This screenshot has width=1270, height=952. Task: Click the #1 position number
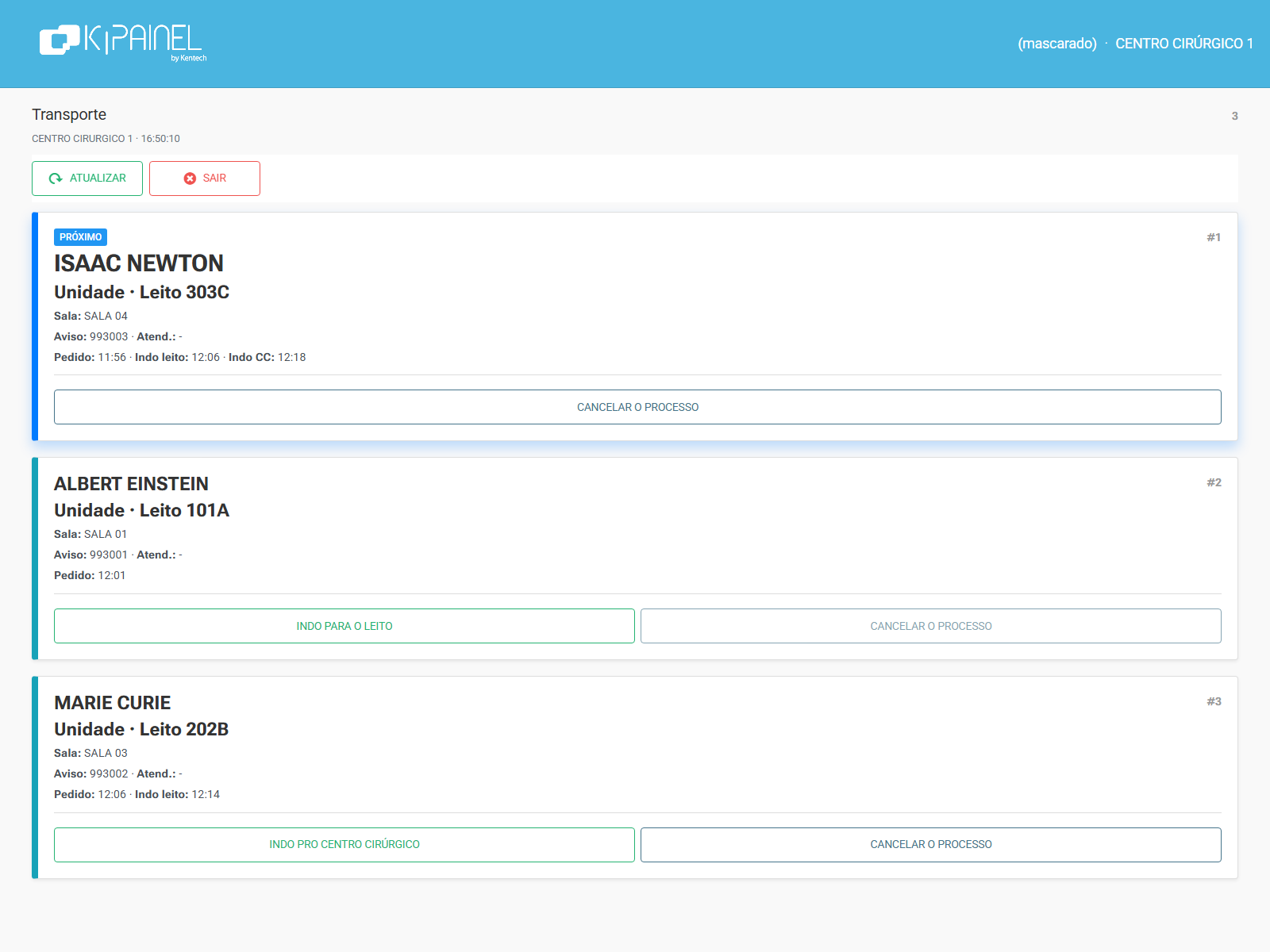pos(1214,237)
